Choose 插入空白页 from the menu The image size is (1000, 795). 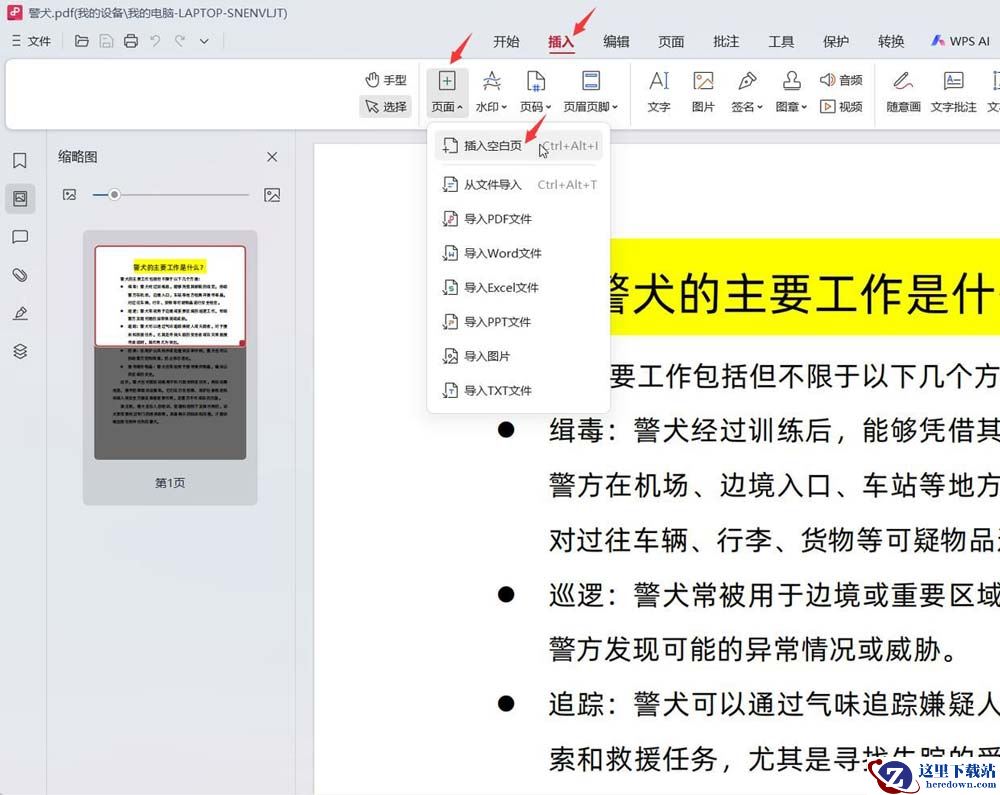[x=518, y=146]
